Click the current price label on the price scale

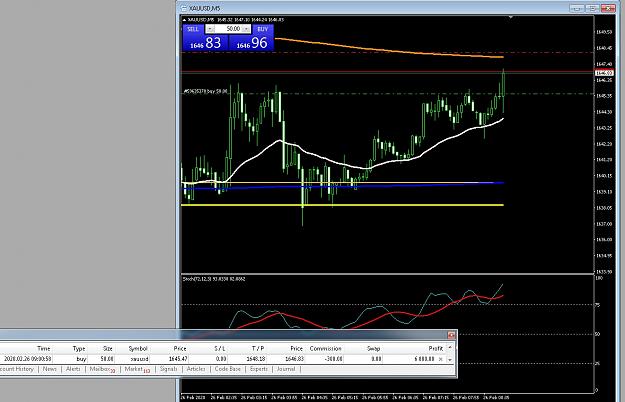603,73
